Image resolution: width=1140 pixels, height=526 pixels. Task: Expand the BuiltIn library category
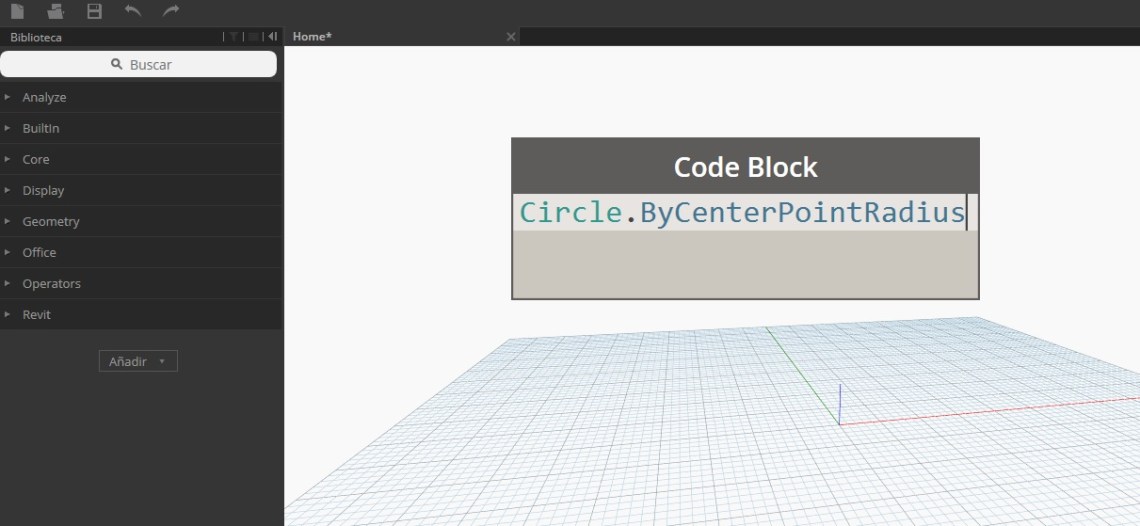pos(41,129)
